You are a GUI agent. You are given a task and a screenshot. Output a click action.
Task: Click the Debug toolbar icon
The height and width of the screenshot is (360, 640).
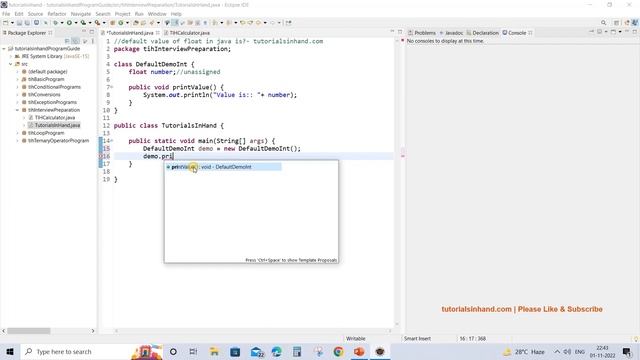[x=55, y=23]
